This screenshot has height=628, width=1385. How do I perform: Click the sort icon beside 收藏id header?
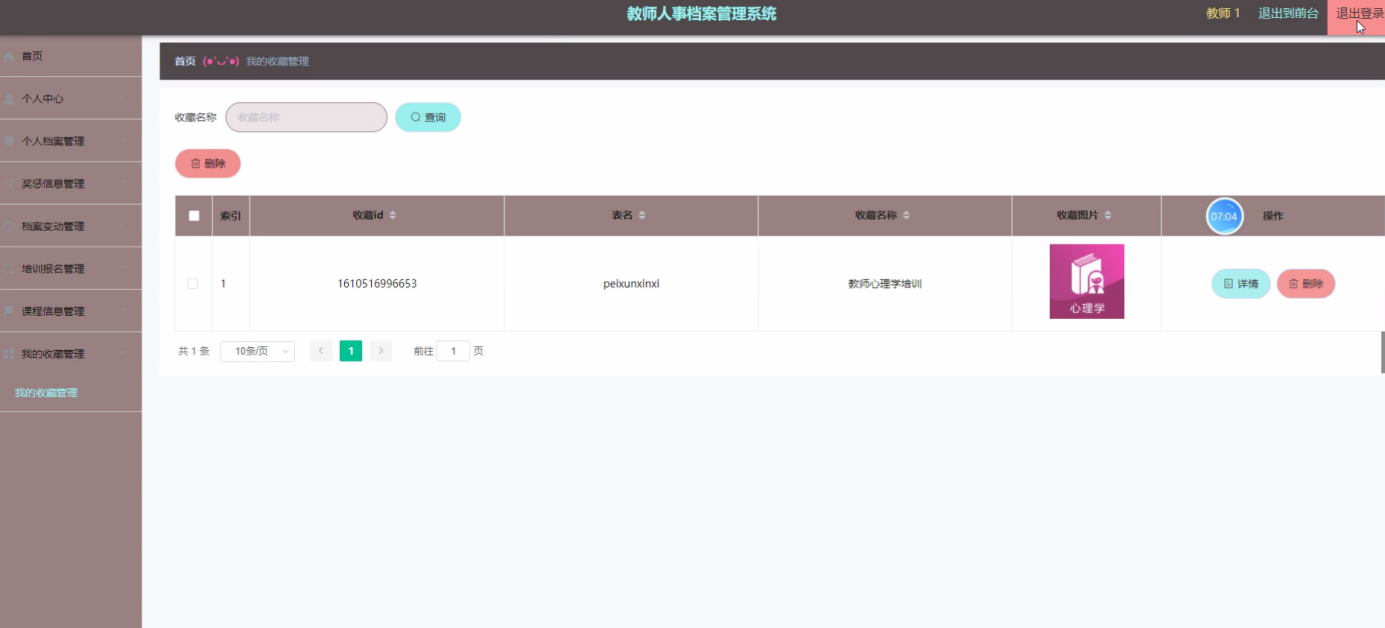[393, 216]
